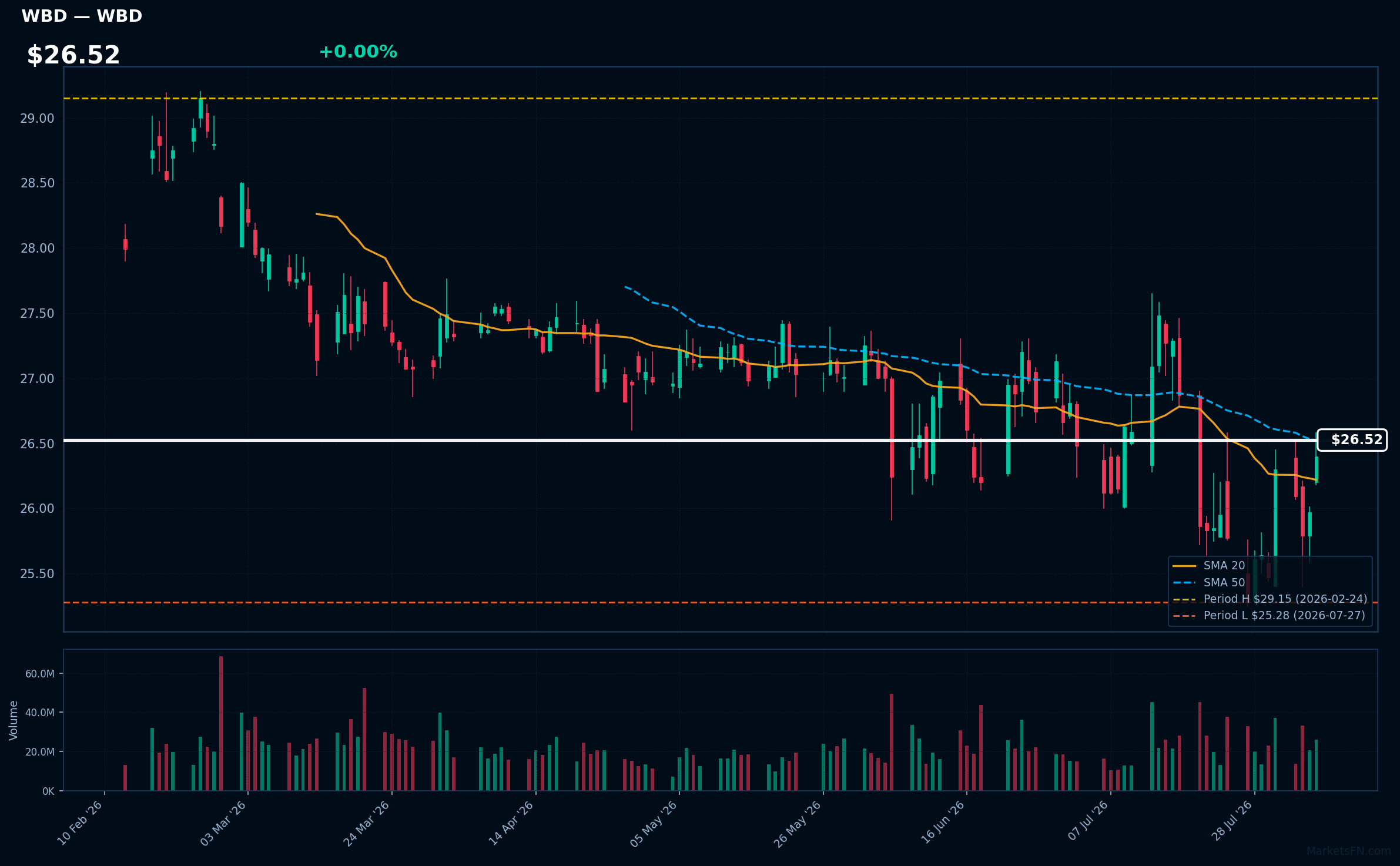Select the SMA 50 legend entry

click(x=1208, y=582)
